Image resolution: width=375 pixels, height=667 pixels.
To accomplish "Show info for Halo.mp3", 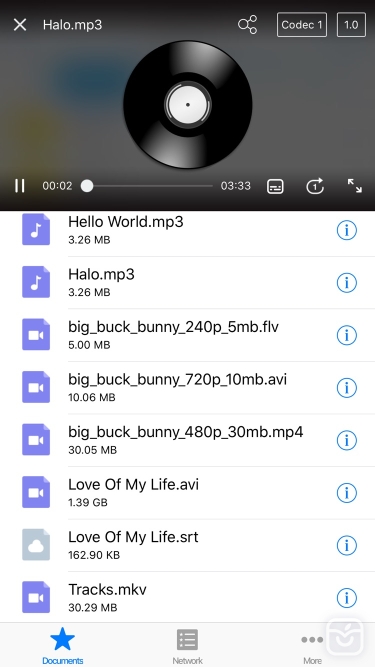I will [x=347, y=282].
